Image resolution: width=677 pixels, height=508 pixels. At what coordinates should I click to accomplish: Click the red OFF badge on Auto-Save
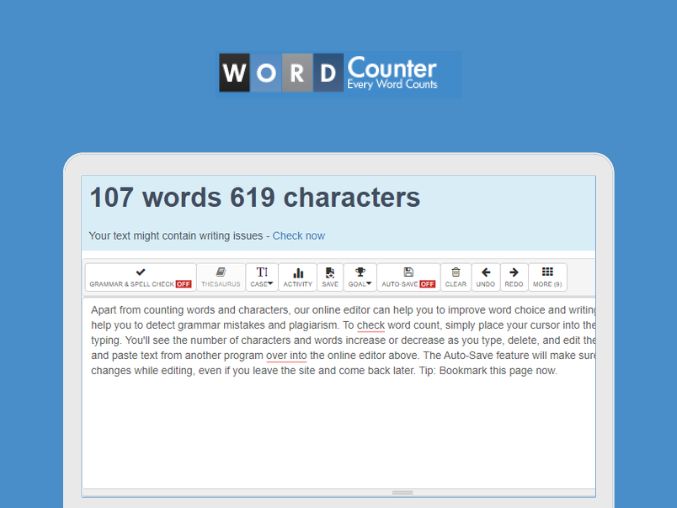coord(427,284)
